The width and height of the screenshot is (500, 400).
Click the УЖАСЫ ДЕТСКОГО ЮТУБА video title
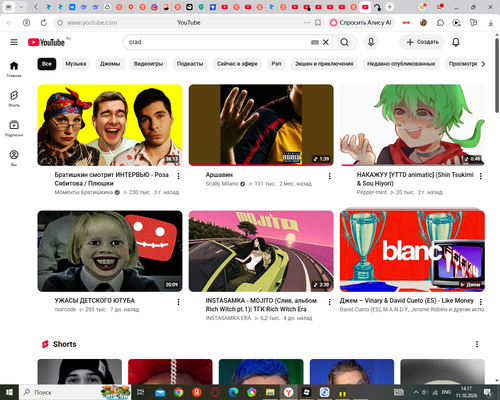click(95, 301)
